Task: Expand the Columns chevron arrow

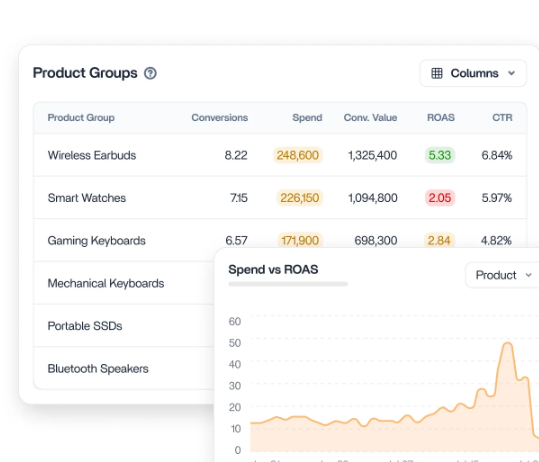Action: tap(512, 73)
